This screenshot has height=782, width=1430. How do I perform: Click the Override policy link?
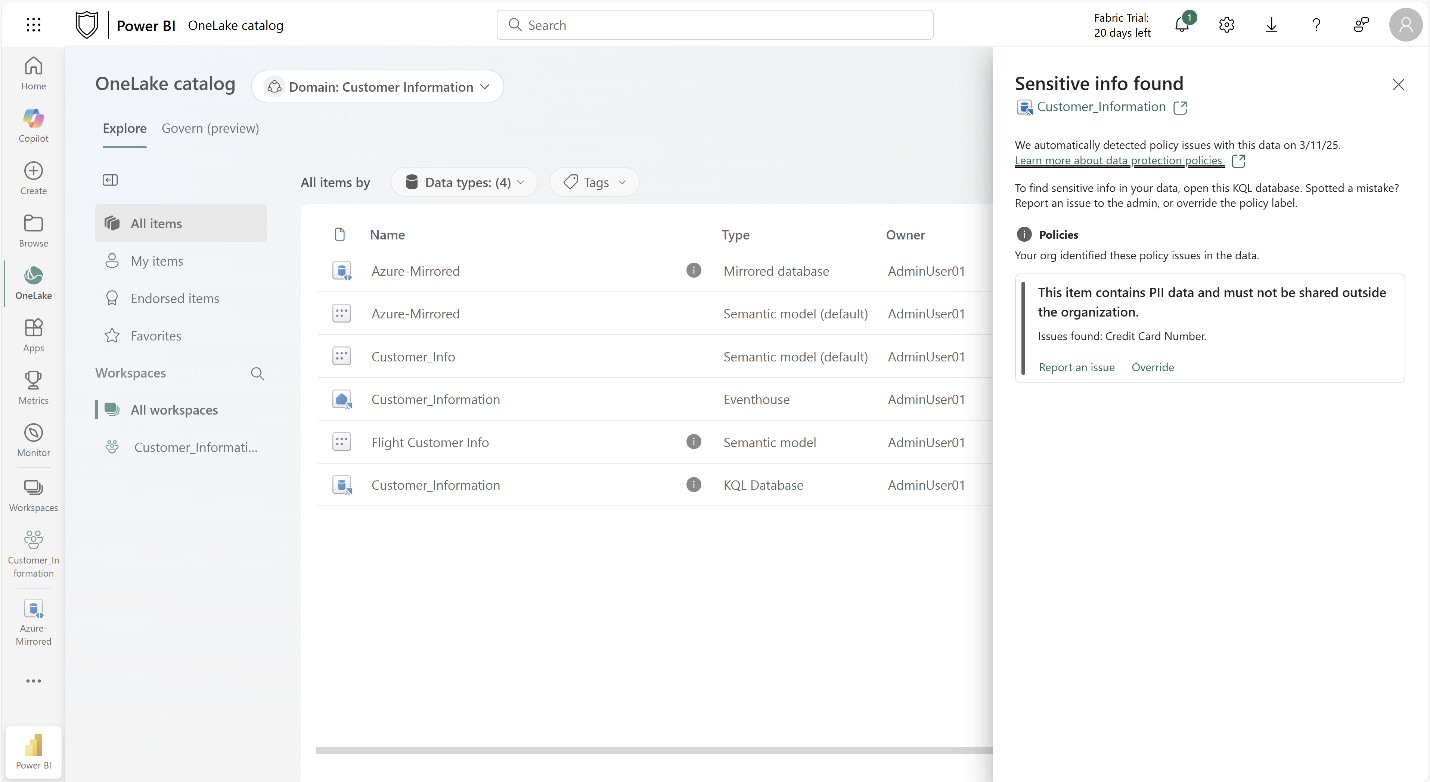coord(1152,367)
